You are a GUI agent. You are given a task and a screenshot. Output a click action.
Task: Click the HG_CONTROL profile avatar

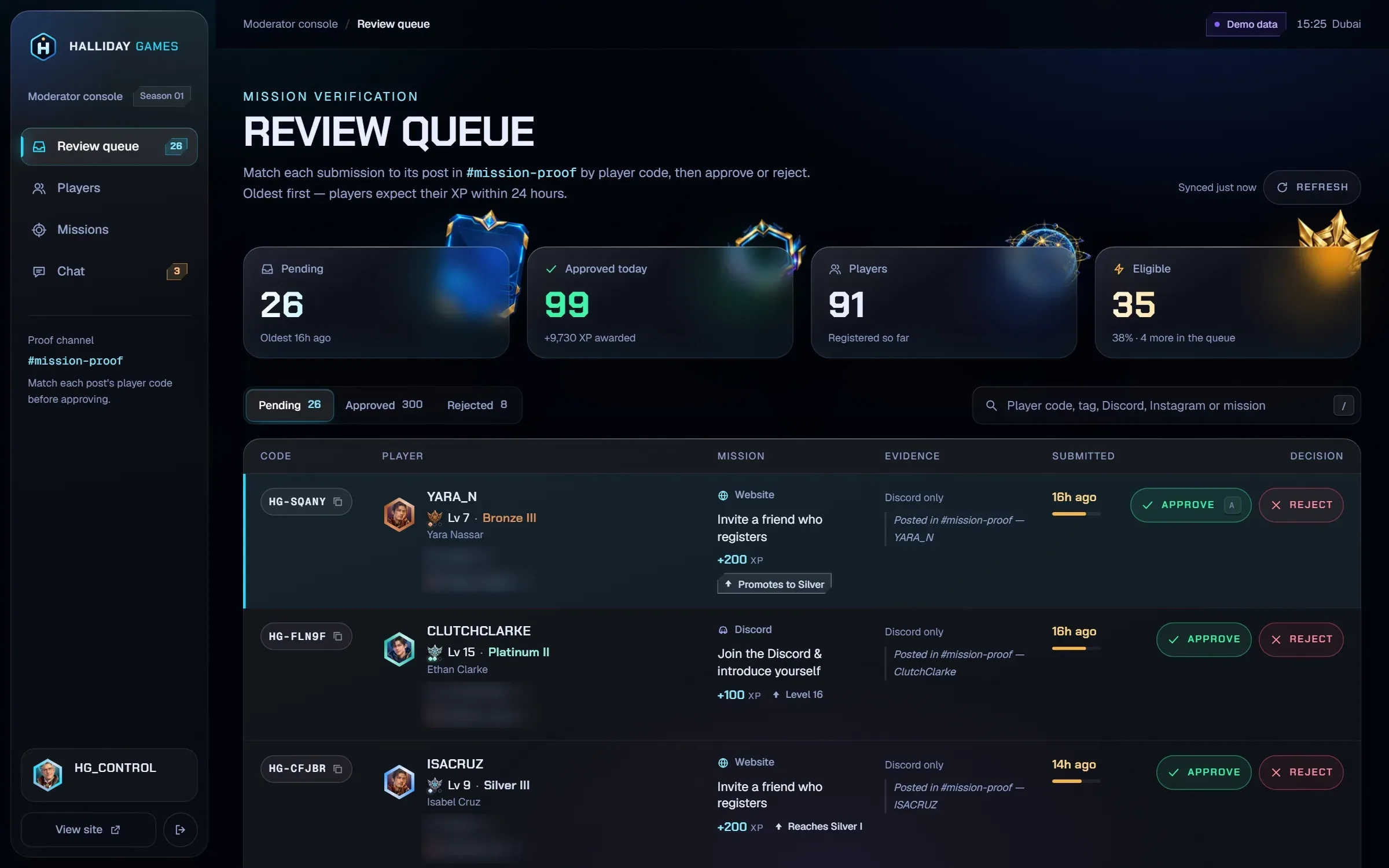(x=48, y=775)
